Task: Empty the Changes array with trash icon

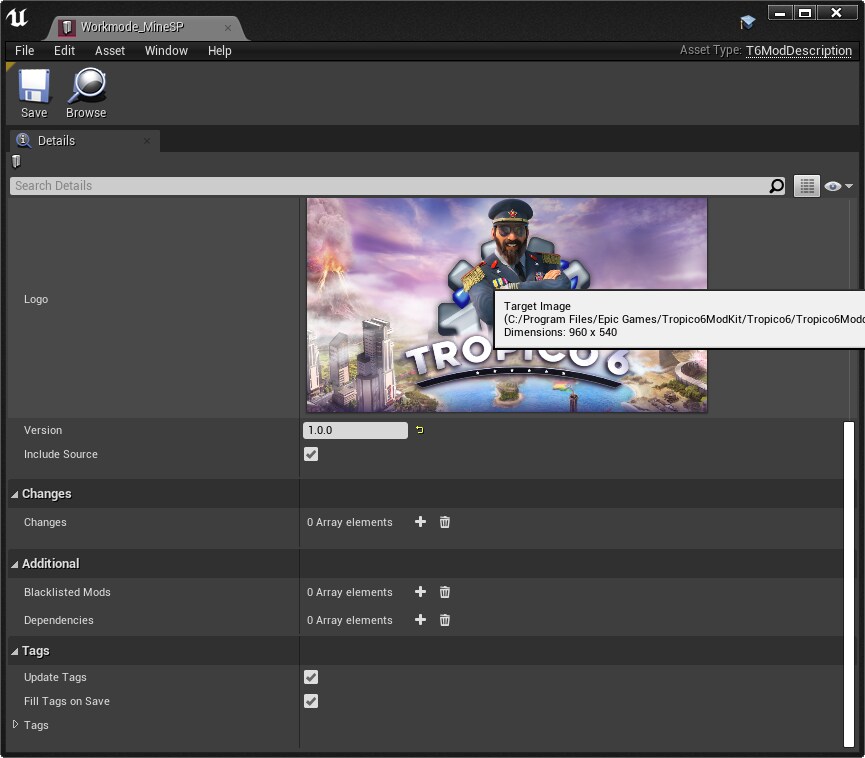Action: (445, 522)
